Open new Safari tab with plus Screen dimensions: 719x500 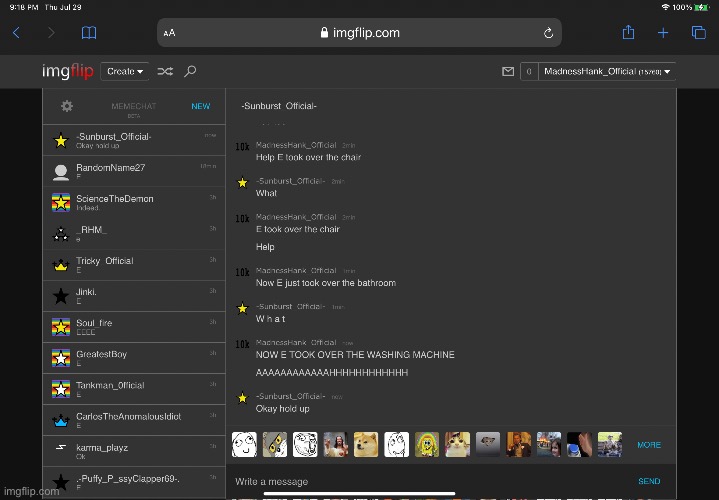[662, 33]
